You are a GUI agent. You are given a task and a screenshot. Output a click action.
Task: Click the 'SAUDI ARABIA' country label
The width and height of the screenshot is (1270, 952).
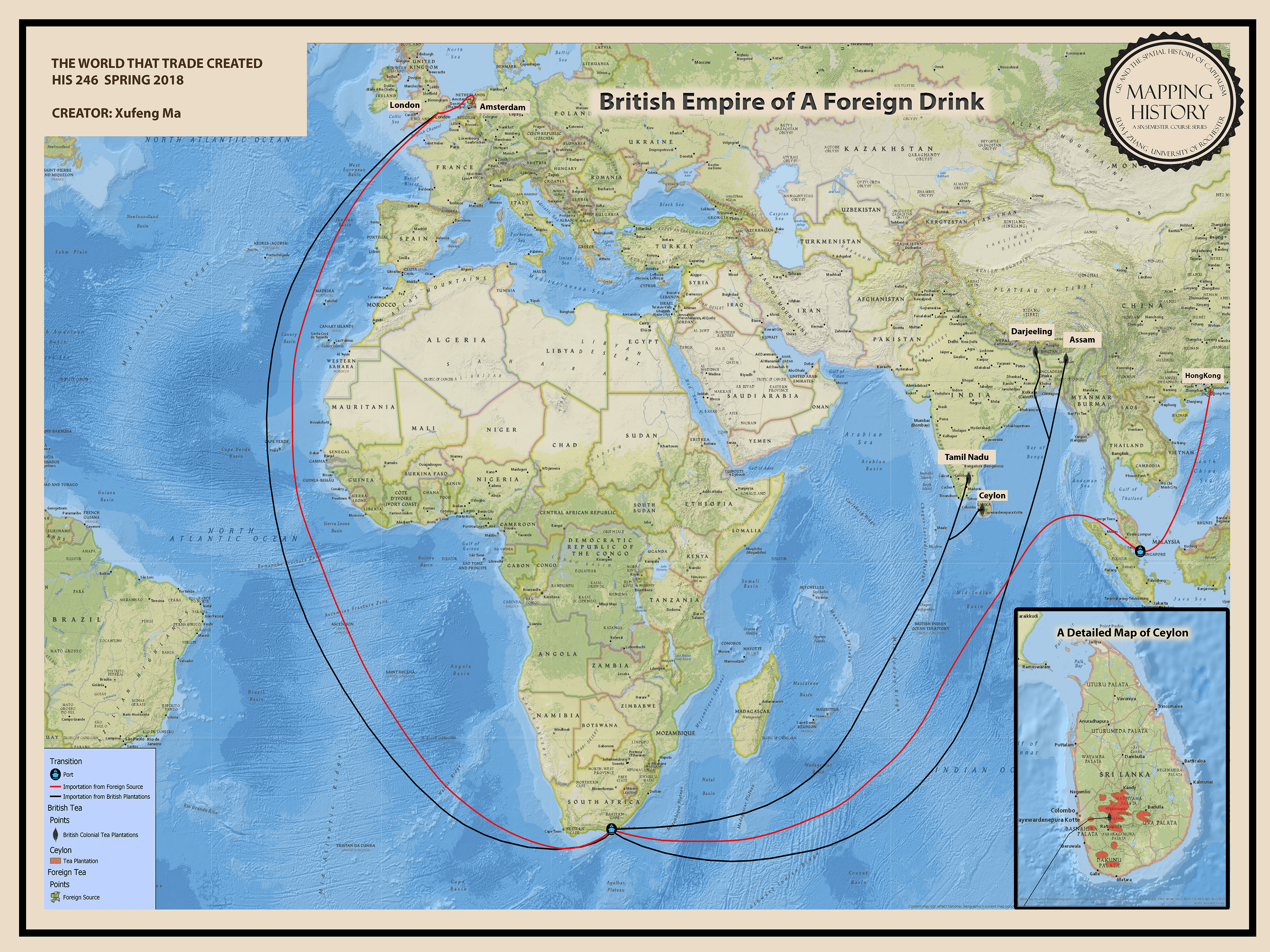tap(762, 395)
